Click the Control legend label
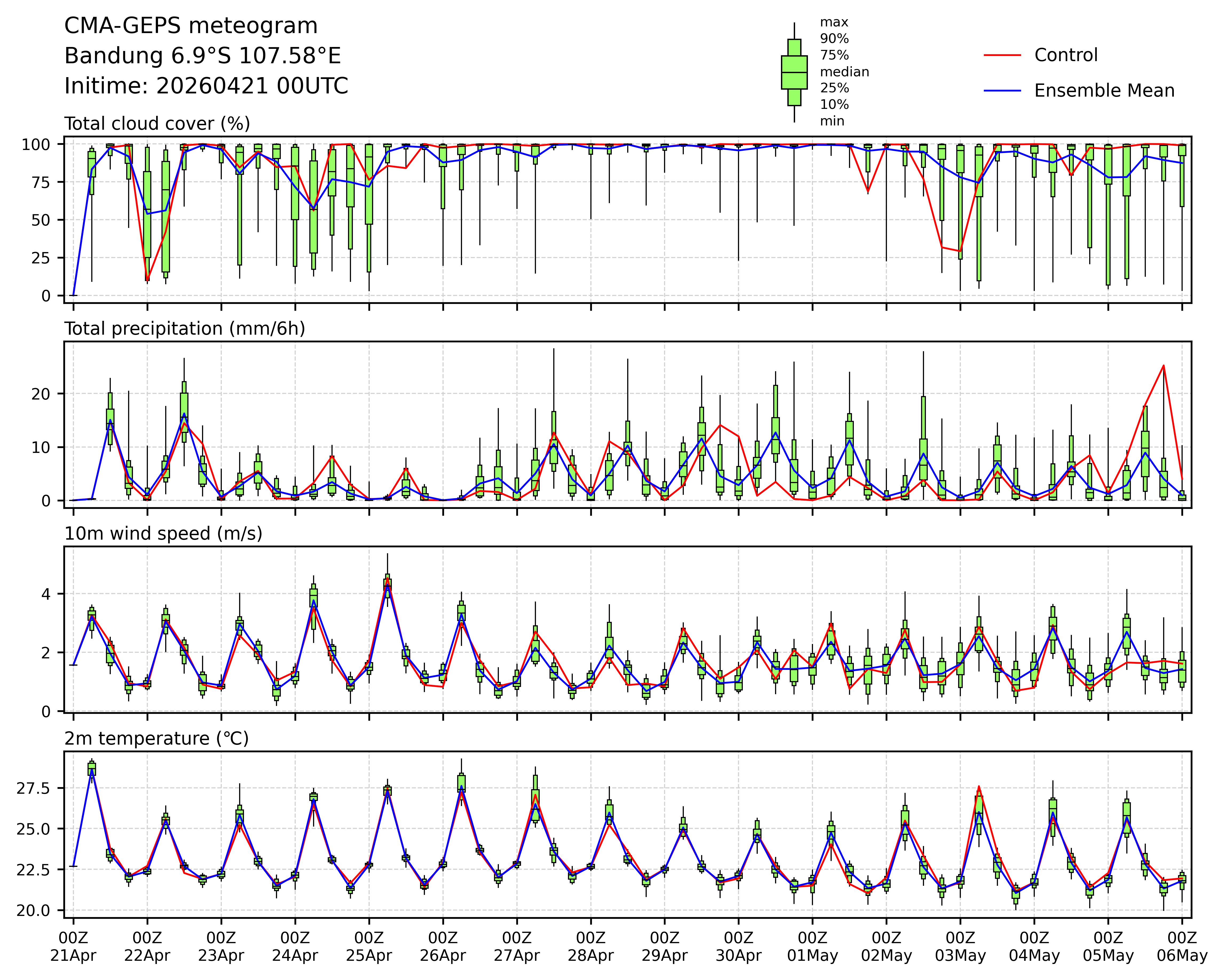The height and width of the screenshot is (980, 1224). pyautogui.click(x=1066, y=55)
